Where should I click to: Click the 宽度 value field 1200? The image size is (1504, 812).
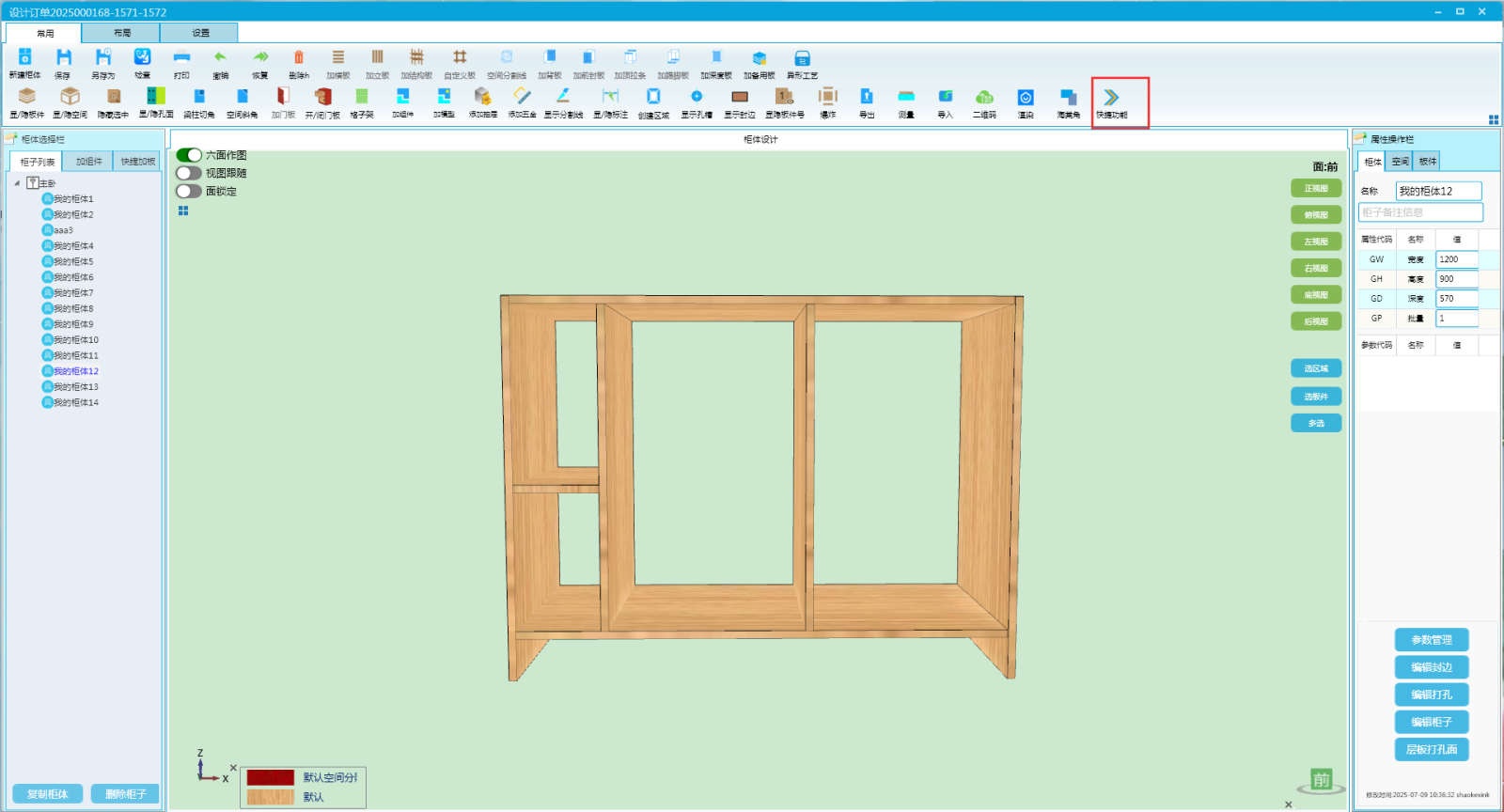tap(1457, 259)
